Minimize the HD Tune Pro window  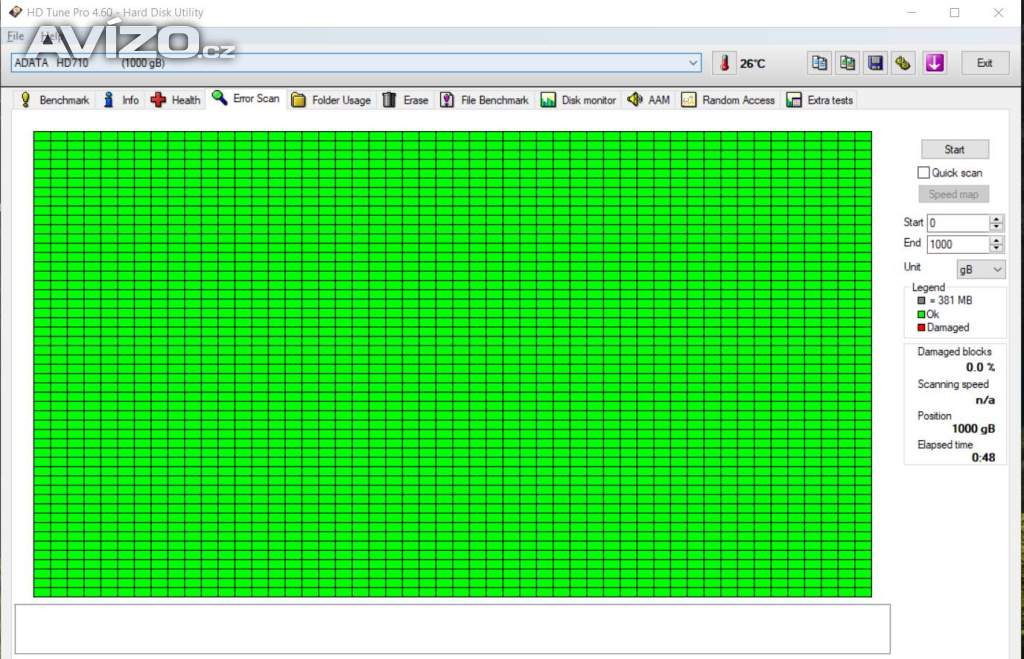(912, 12)
